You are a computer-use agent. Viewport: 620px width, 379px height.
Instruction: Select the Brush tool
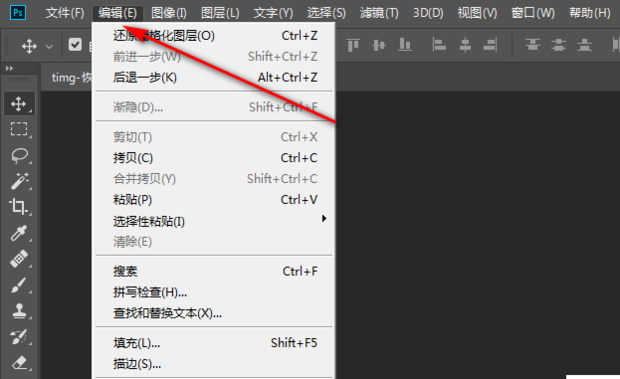[x=19, y=285]
